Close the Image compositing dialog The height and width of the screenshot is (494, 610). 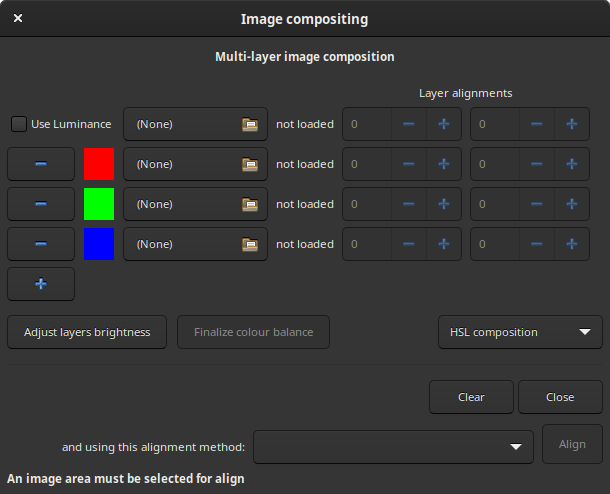point(18,18)
